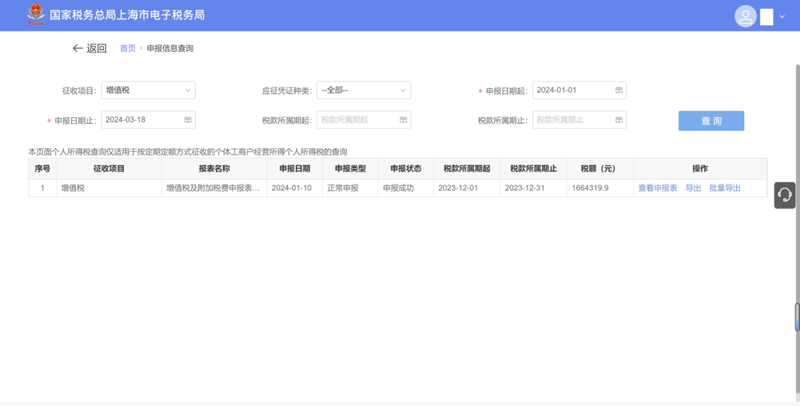Click the 报表名称 column header
This screenshot has width=800, height=406.
pos(214,169)
